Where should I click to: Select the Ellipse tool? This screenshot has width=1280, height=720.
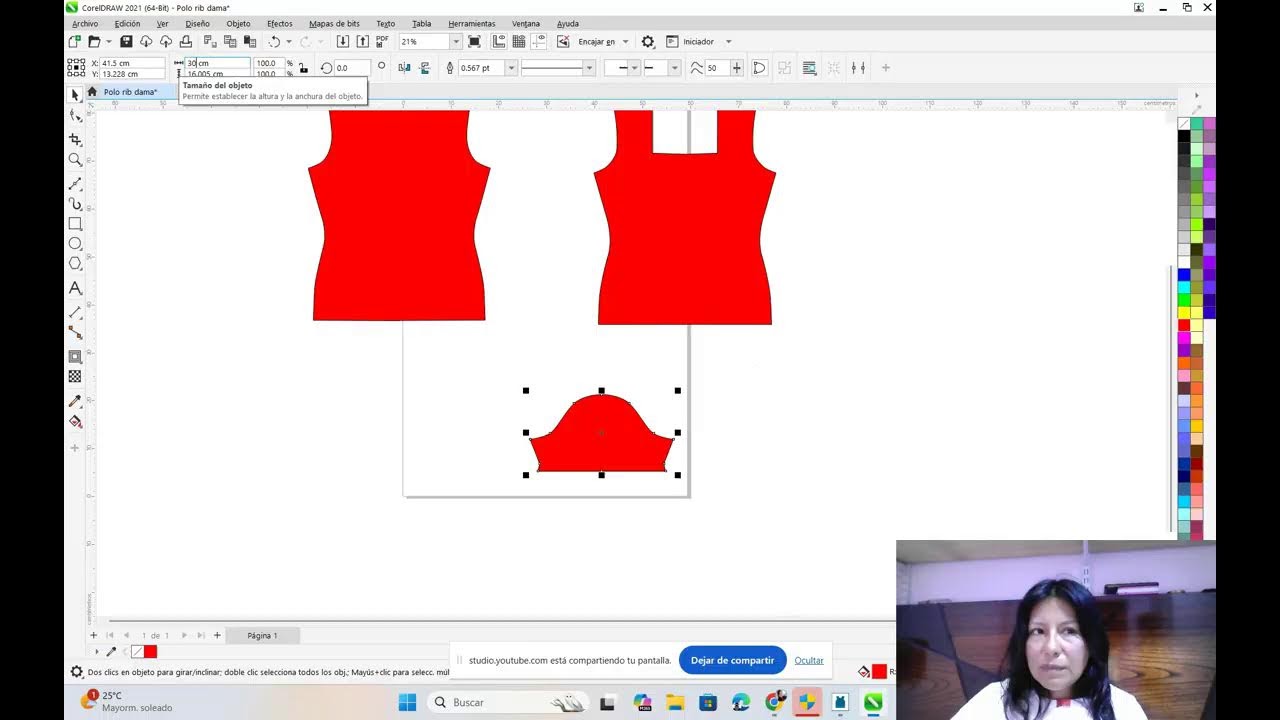pos(75,244)
